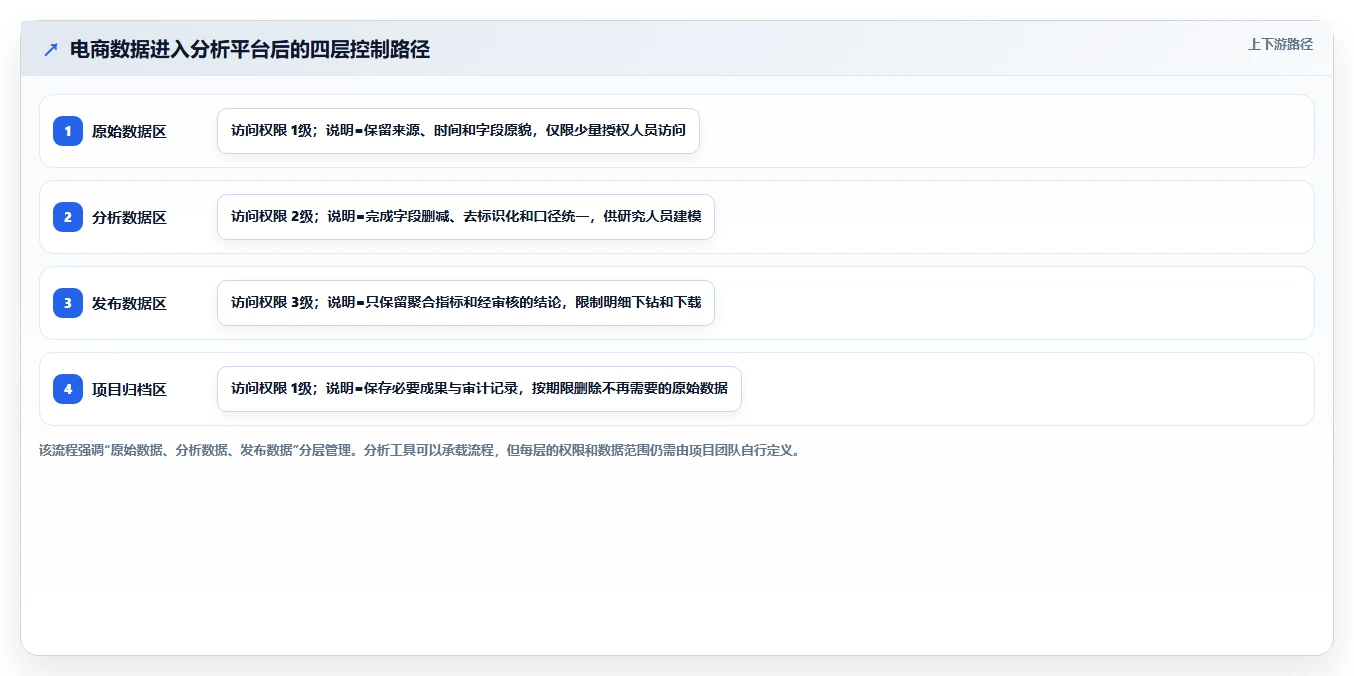The height and width of the screenshot is (676, 1354).
Task: Click the description box mentioning 保存必要成果与审计记录
Action: click(479, 389)
